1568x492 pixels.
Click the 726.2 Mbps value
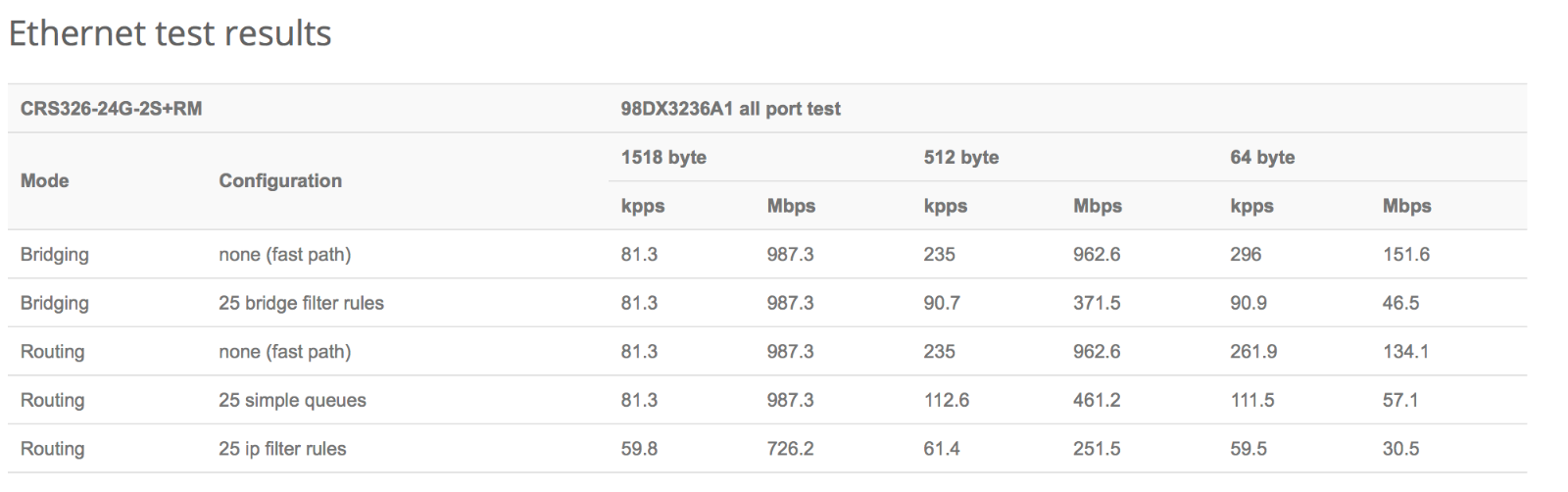tap(790, 449)
